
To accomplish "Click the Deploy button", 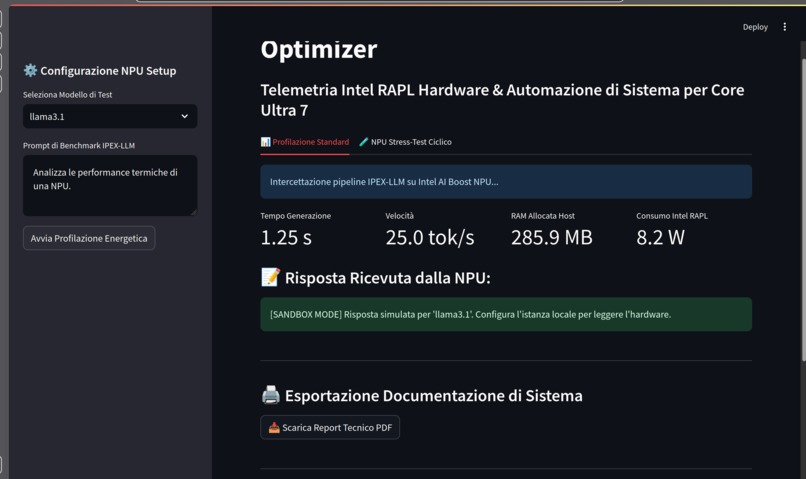I will pos(755,27).
